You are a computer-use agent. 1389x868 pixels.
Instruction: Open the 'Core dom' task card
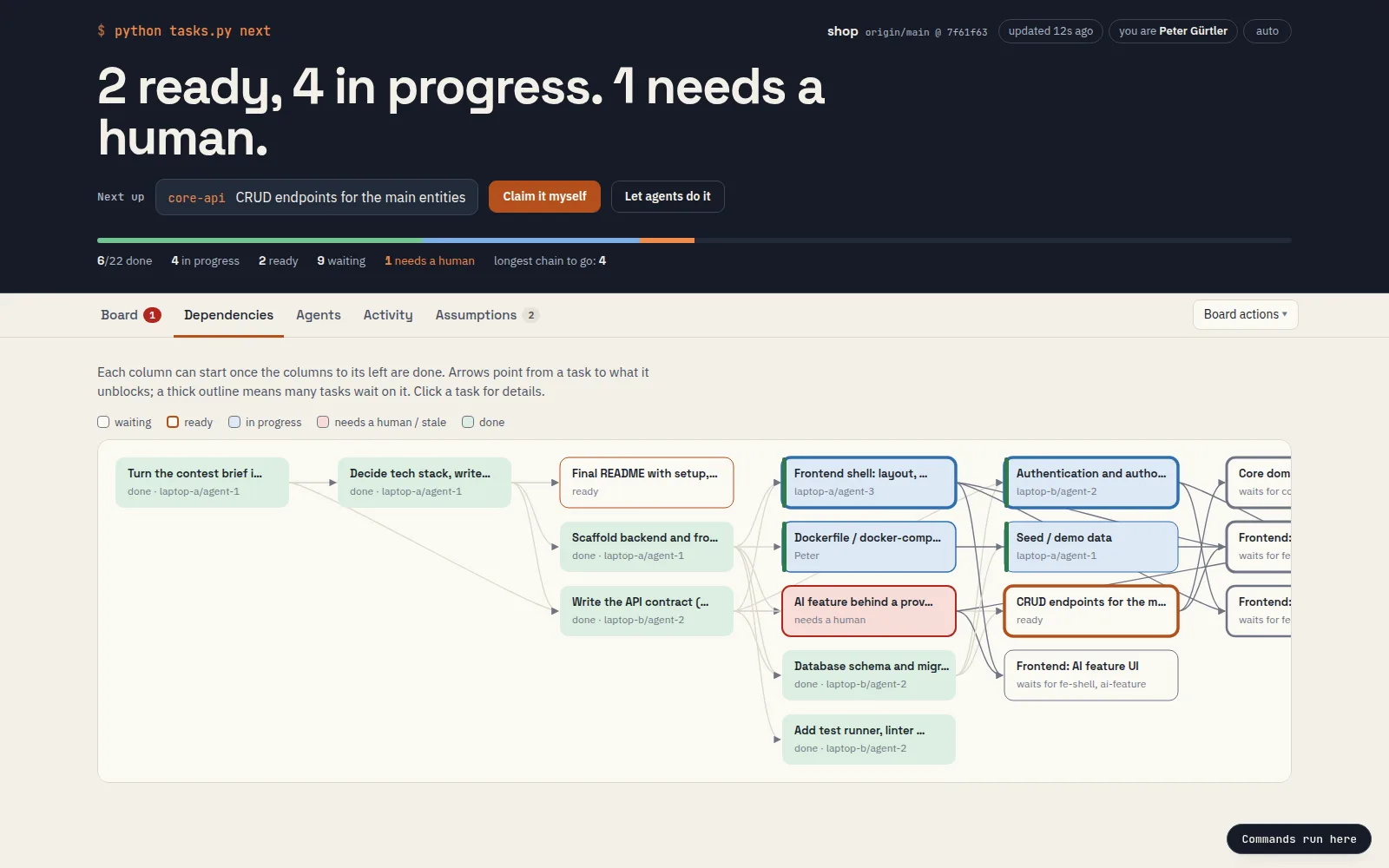(1259, 483)
